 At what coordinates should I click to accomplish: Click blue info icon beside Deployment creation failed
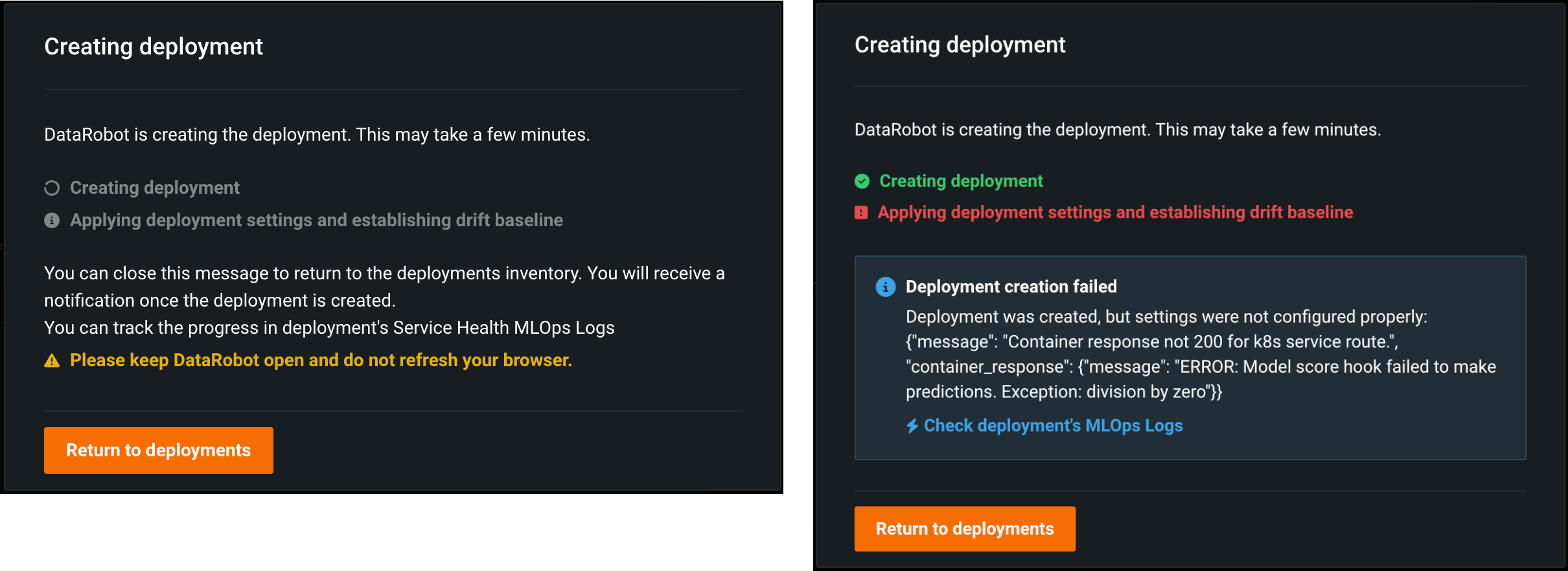click(x=885, y=286)
